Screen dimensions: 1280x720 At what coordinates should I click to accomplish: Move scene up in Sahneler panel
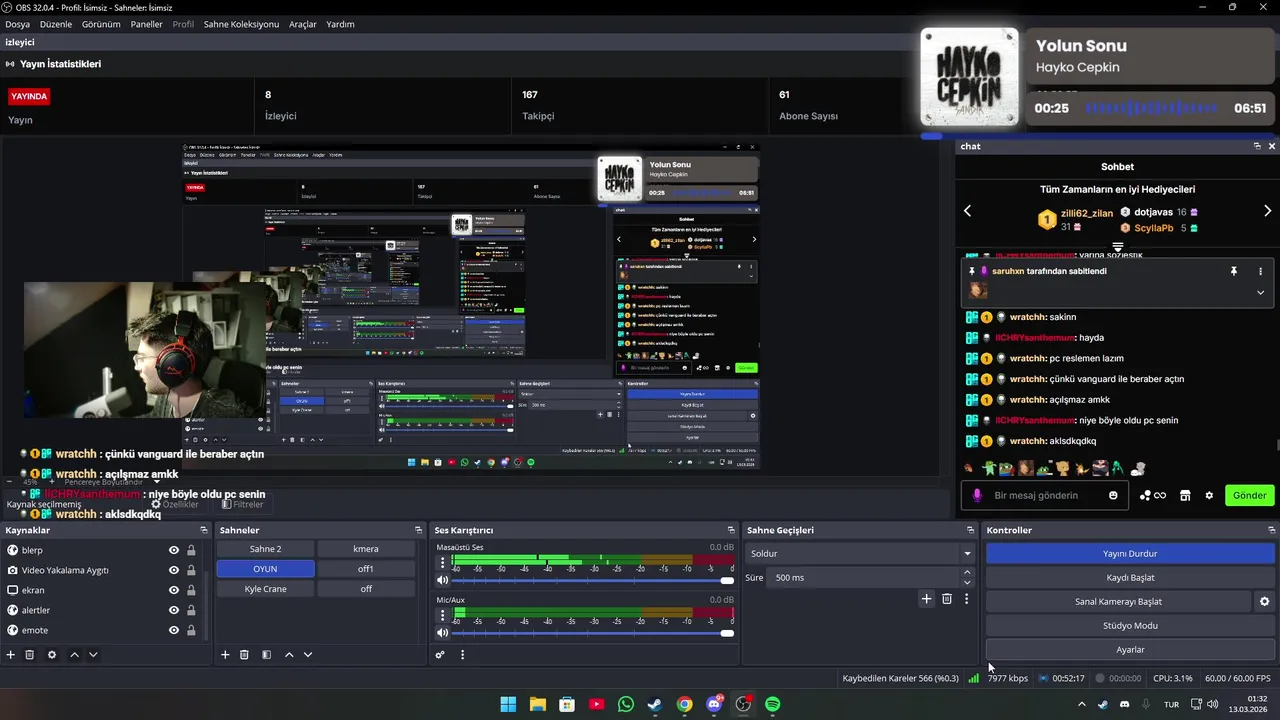289,655
